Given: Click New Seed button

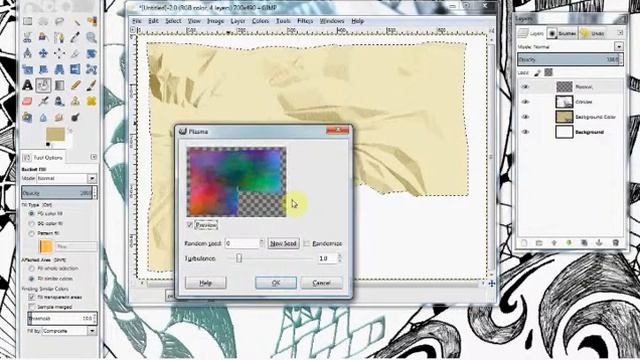Looking at the screenshot, I should point(283,243).
